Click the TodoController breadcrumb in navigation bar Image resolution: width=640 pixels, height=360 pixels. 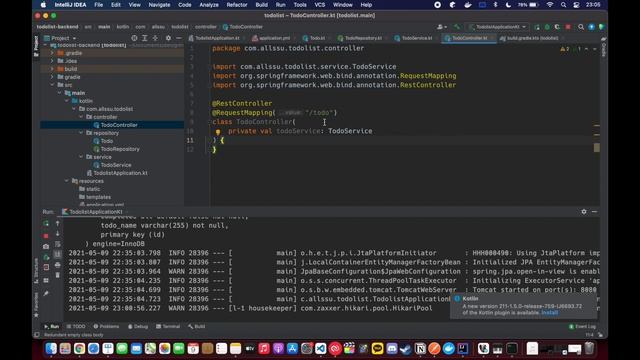[x=243, y=27]
